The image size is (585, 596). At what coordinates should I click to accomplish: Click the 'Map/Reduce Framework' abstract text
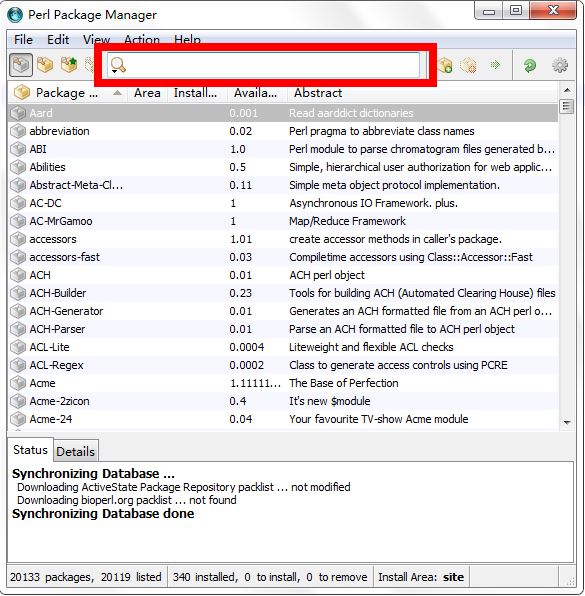347,221
